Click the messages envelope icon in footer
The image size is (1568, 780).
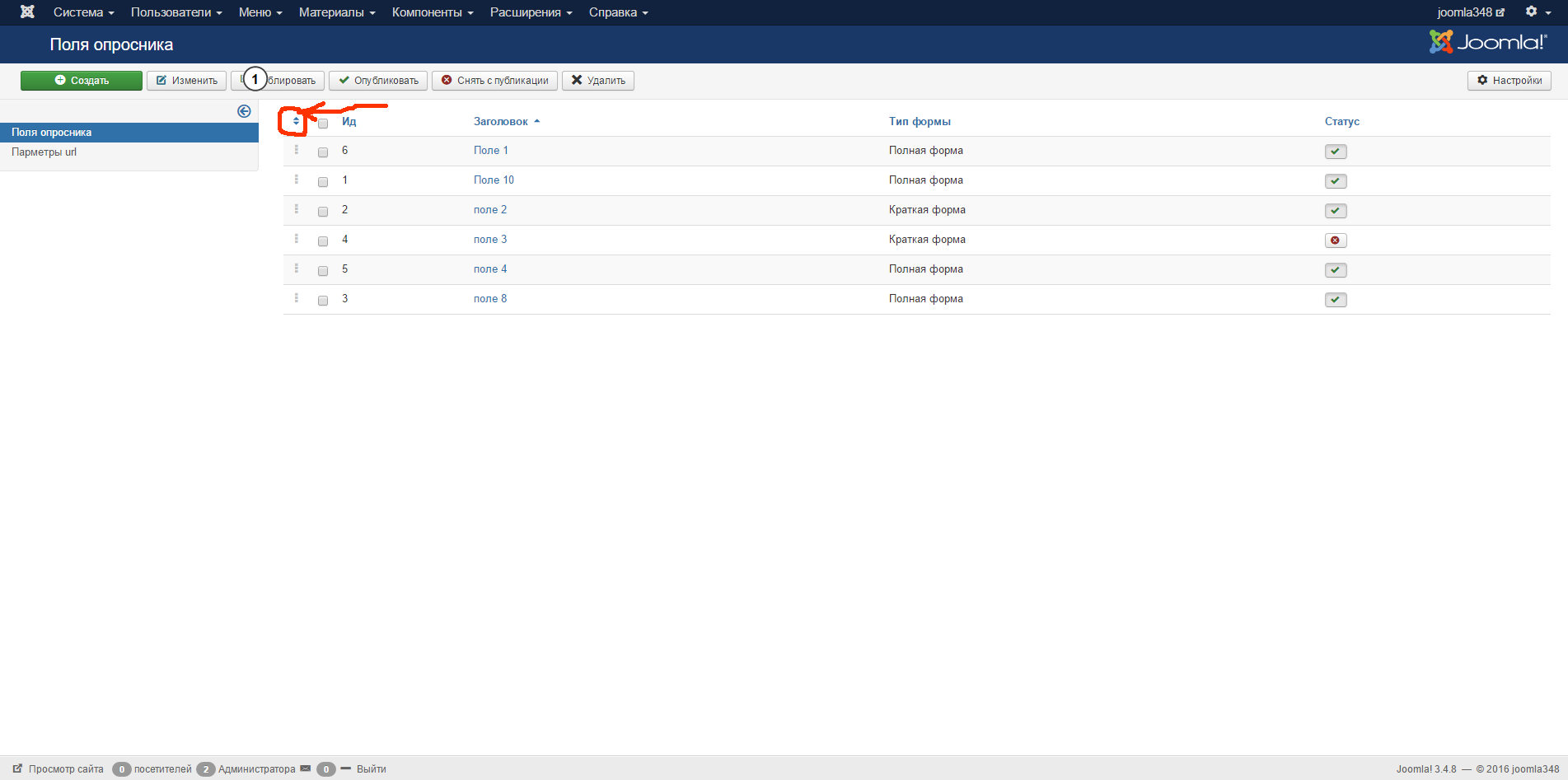click(x=306, y=768)
